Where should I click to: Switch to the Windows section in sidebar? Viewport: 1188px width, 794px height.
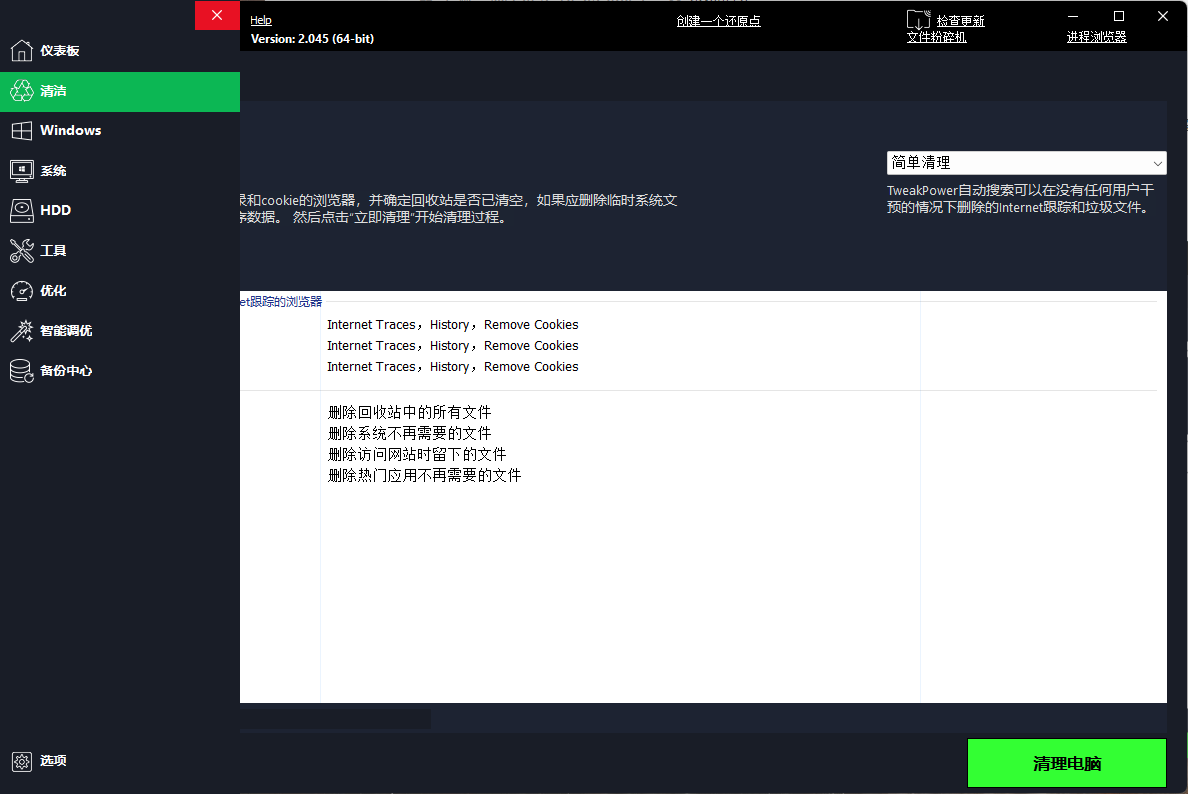point(21,130)
